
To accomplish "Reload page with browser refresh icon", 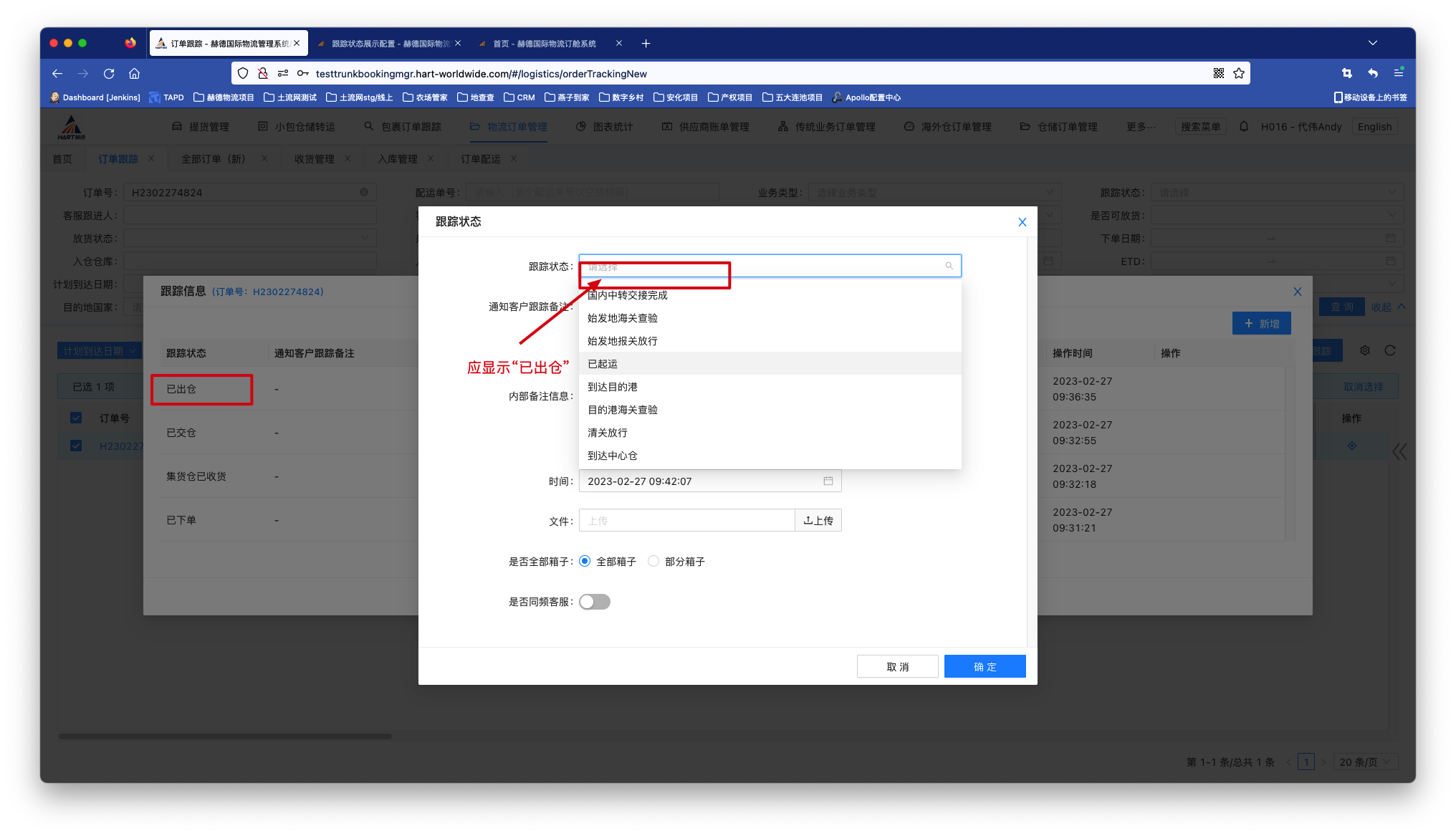I will 109,74.
